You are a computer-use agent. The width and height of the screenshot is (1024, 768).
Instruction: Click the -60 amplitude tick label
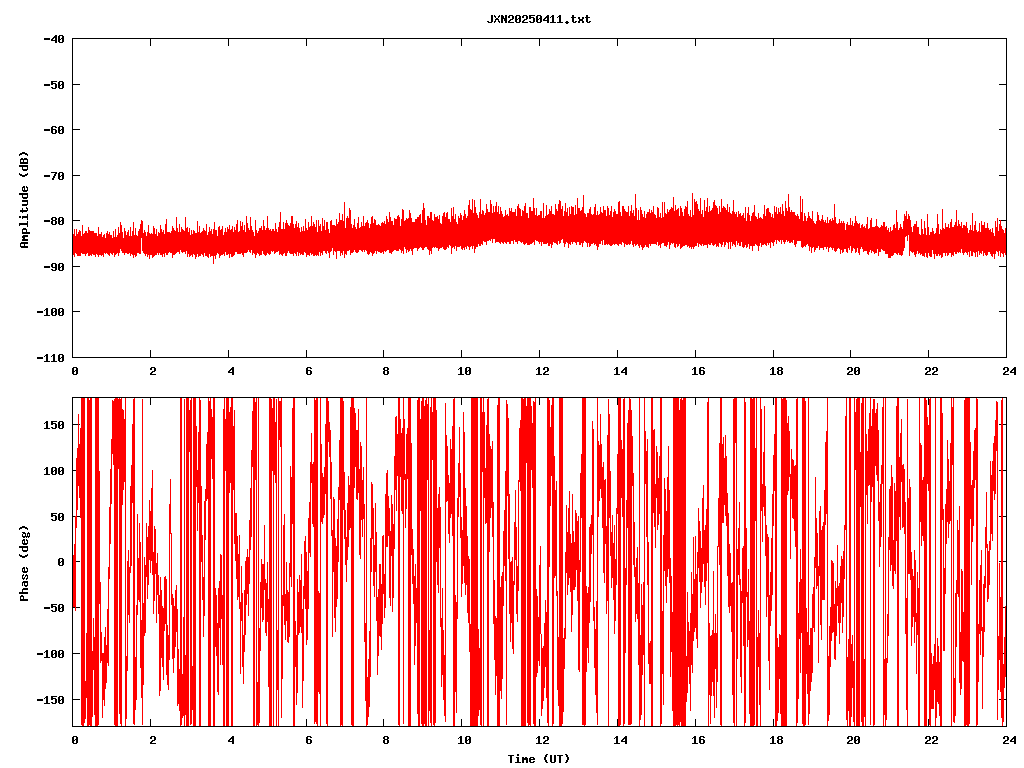tap(54, 130)
